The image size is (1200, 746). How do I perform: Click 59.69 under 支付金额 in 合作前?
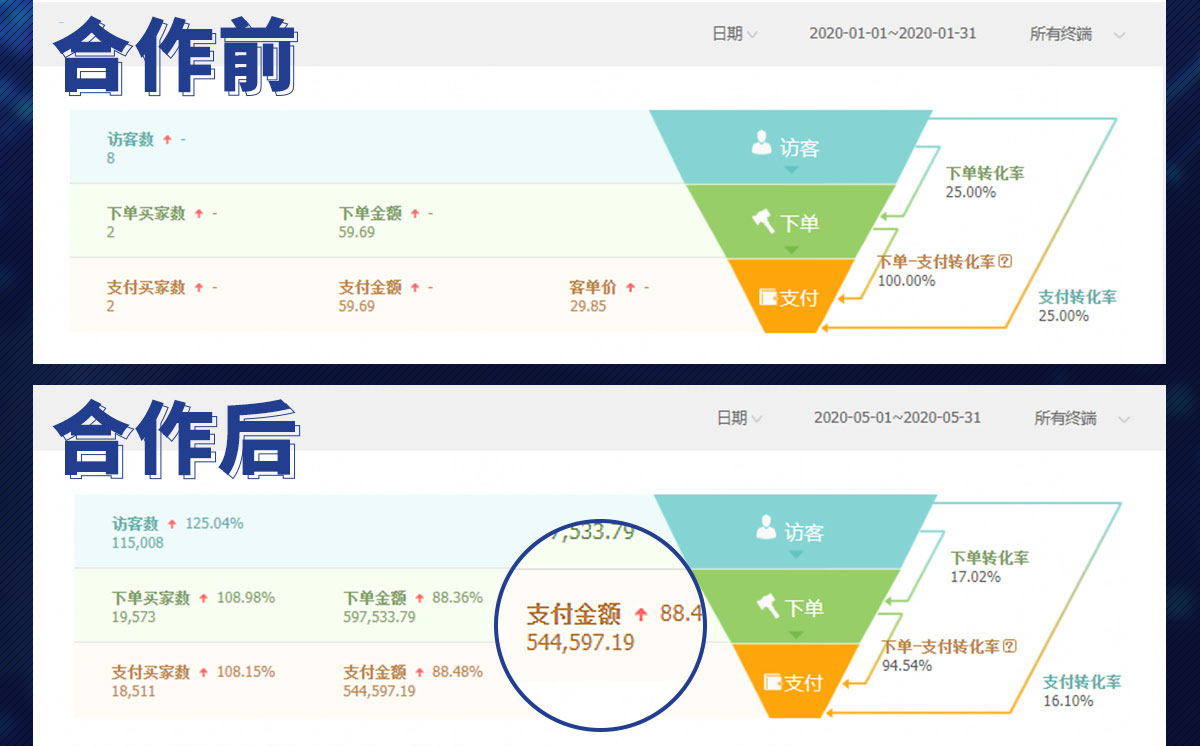pyautogui.click(x=357, y=306)
